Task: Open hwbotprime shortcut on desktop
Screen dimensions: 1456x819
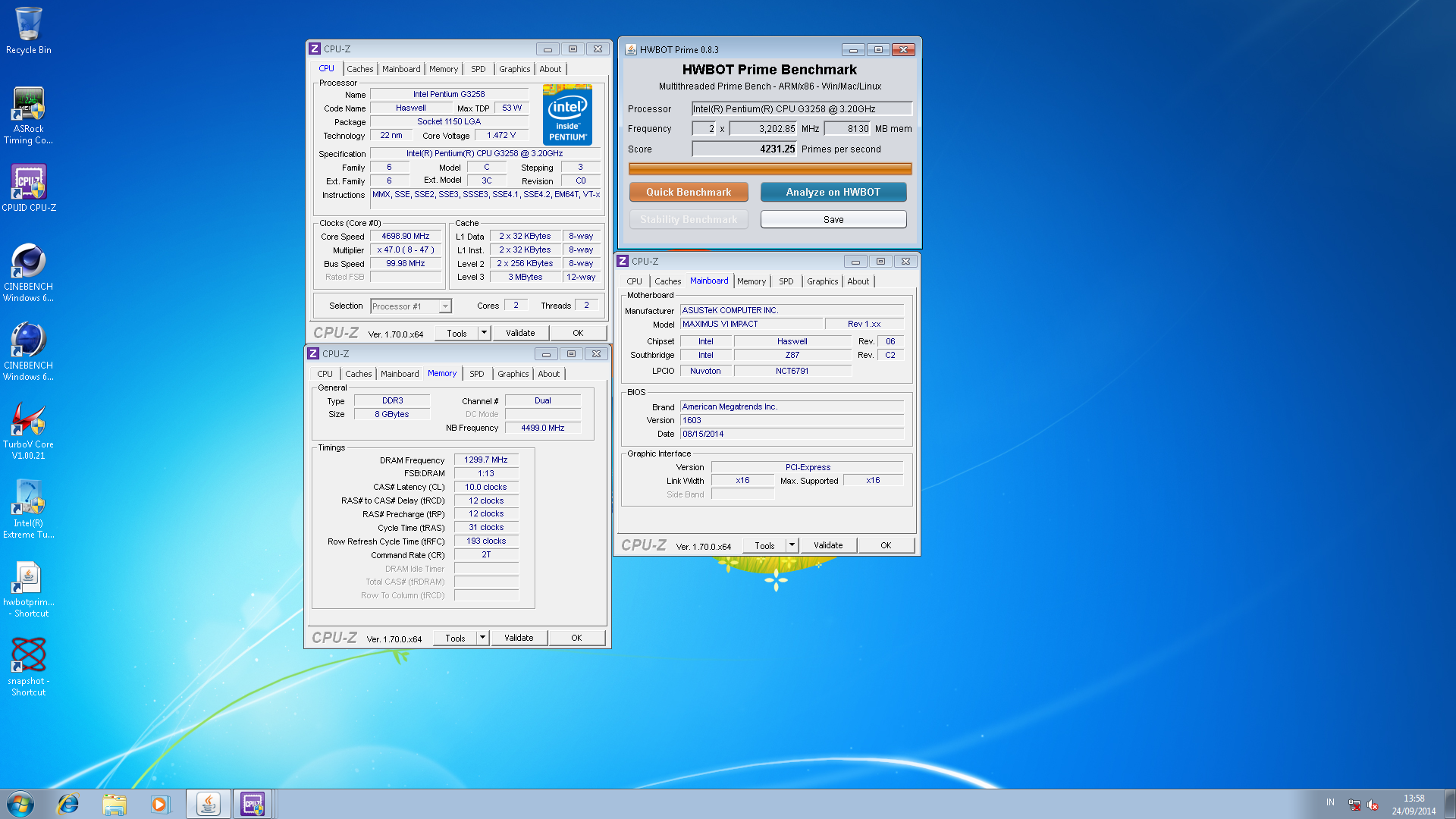Action: [28, 588]
